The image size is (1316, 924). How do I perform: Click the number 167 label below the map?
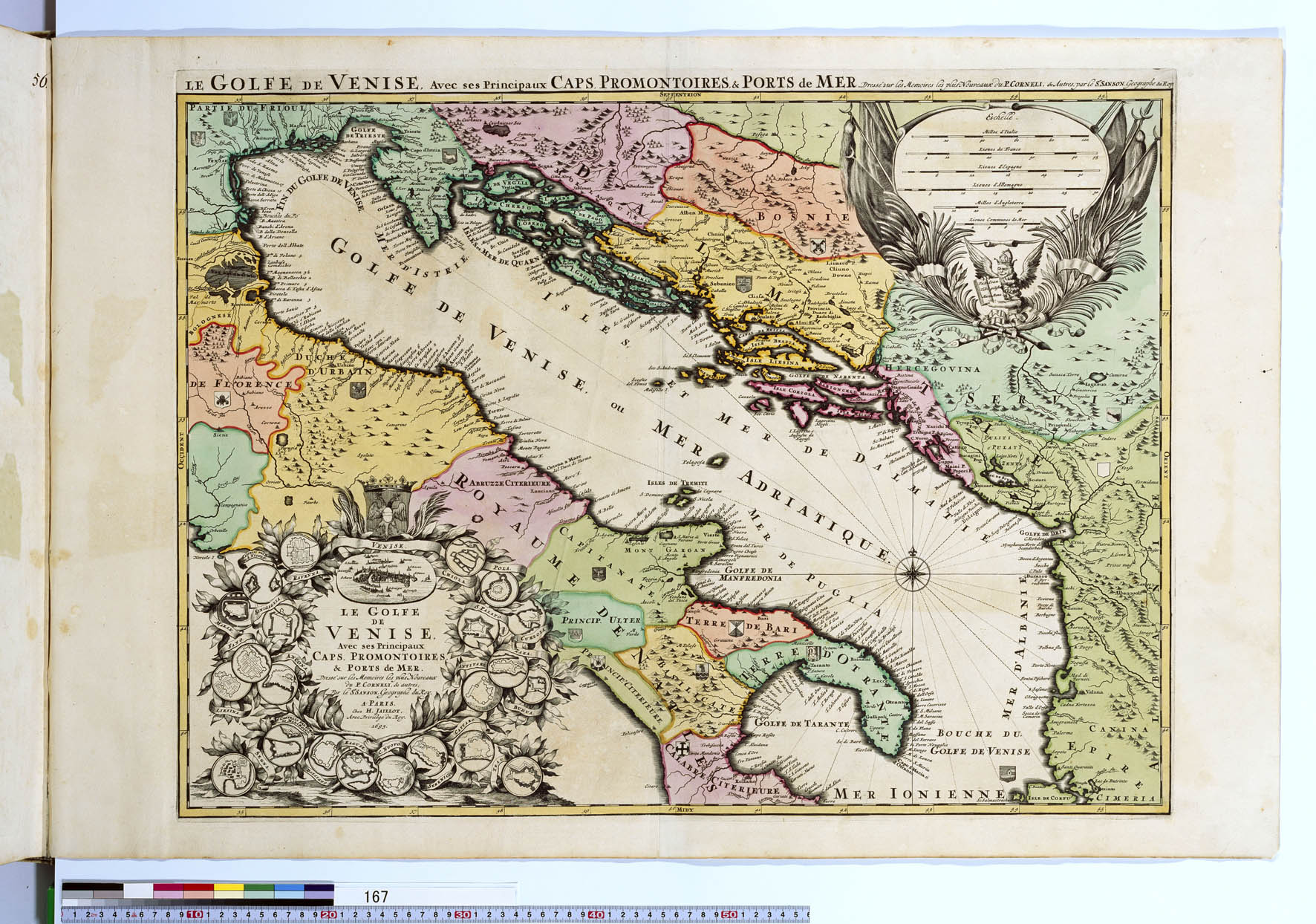[377, 897]
